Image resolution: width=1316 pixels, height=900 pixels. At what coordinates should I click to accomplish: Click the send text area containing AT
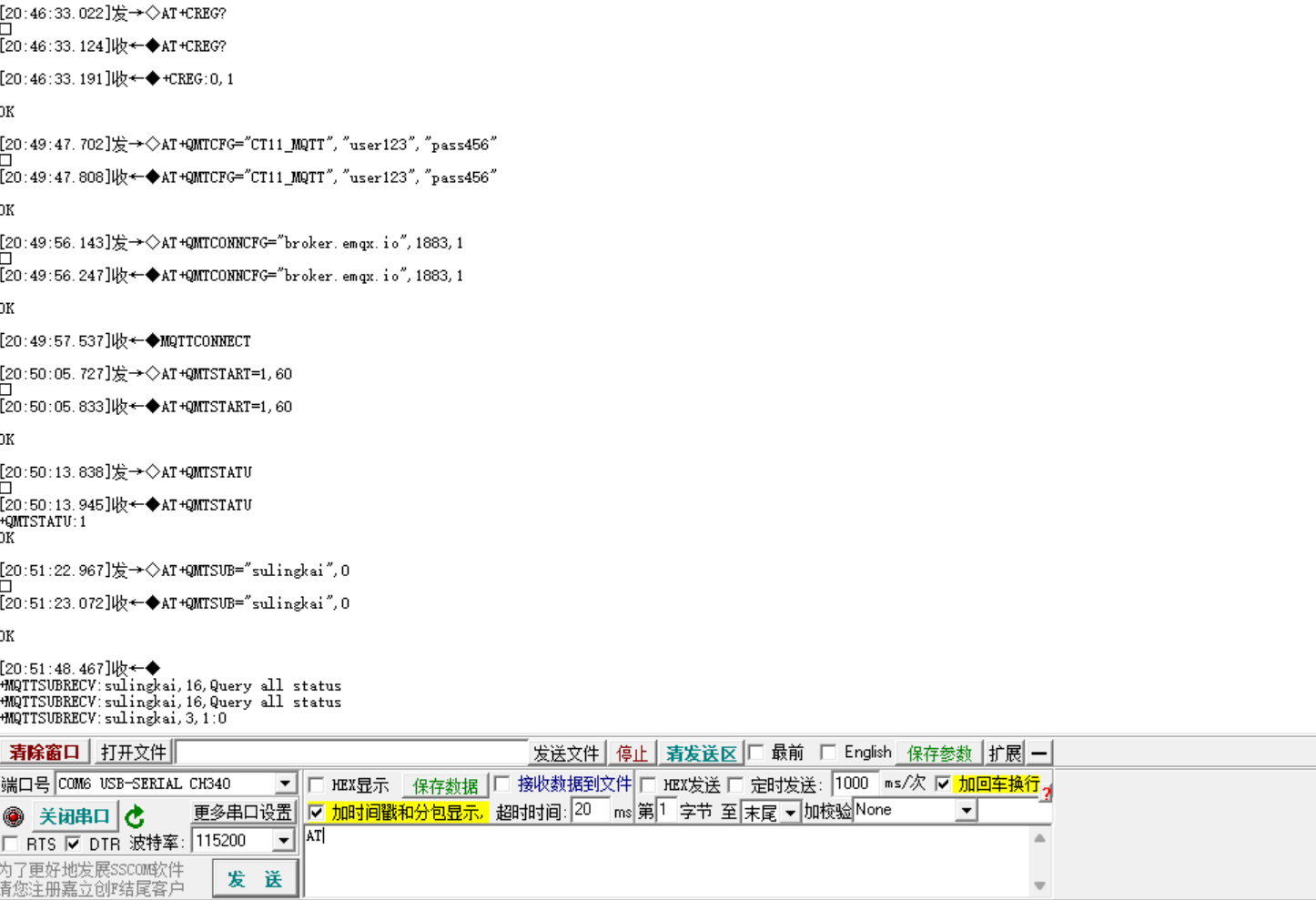coord(667,860)
